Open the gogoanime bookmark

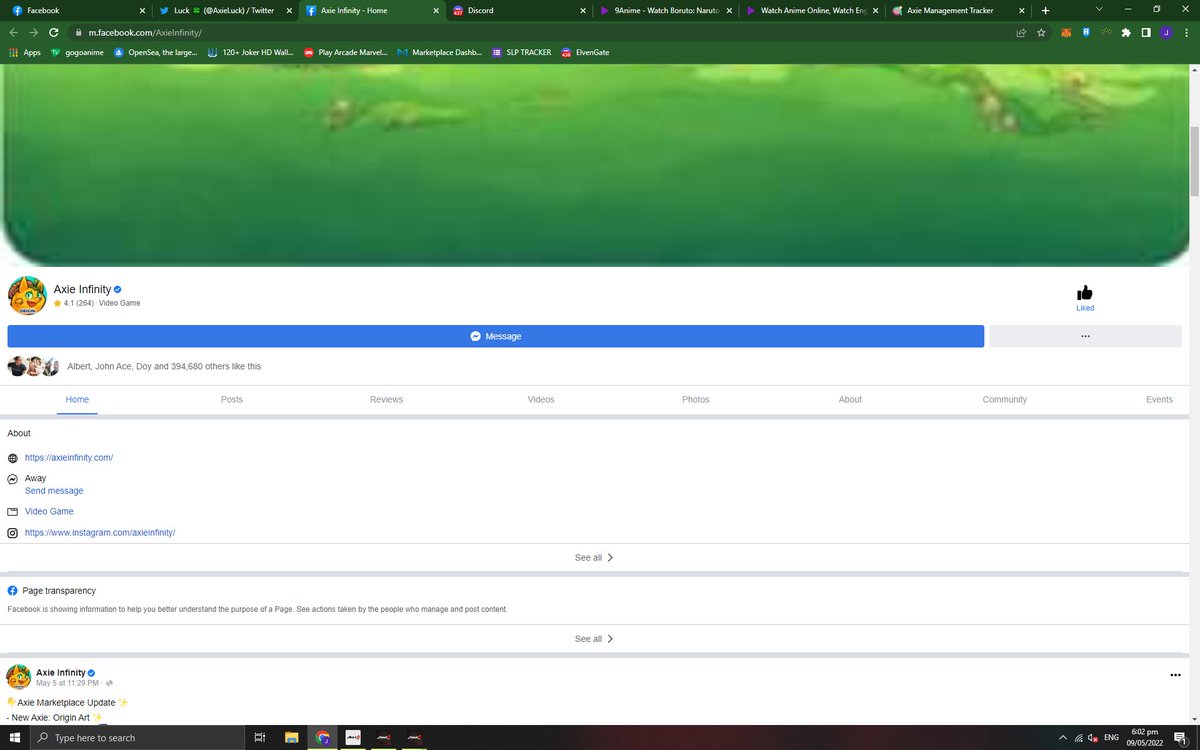77,52
